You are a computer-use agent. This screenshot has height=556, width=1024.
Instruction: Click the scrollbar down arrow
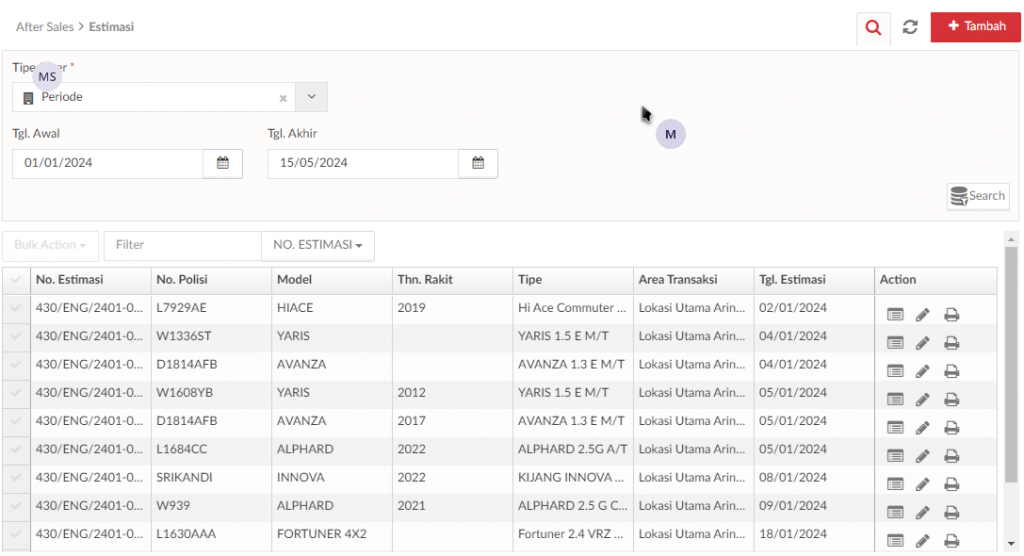tap(1011, 544)
